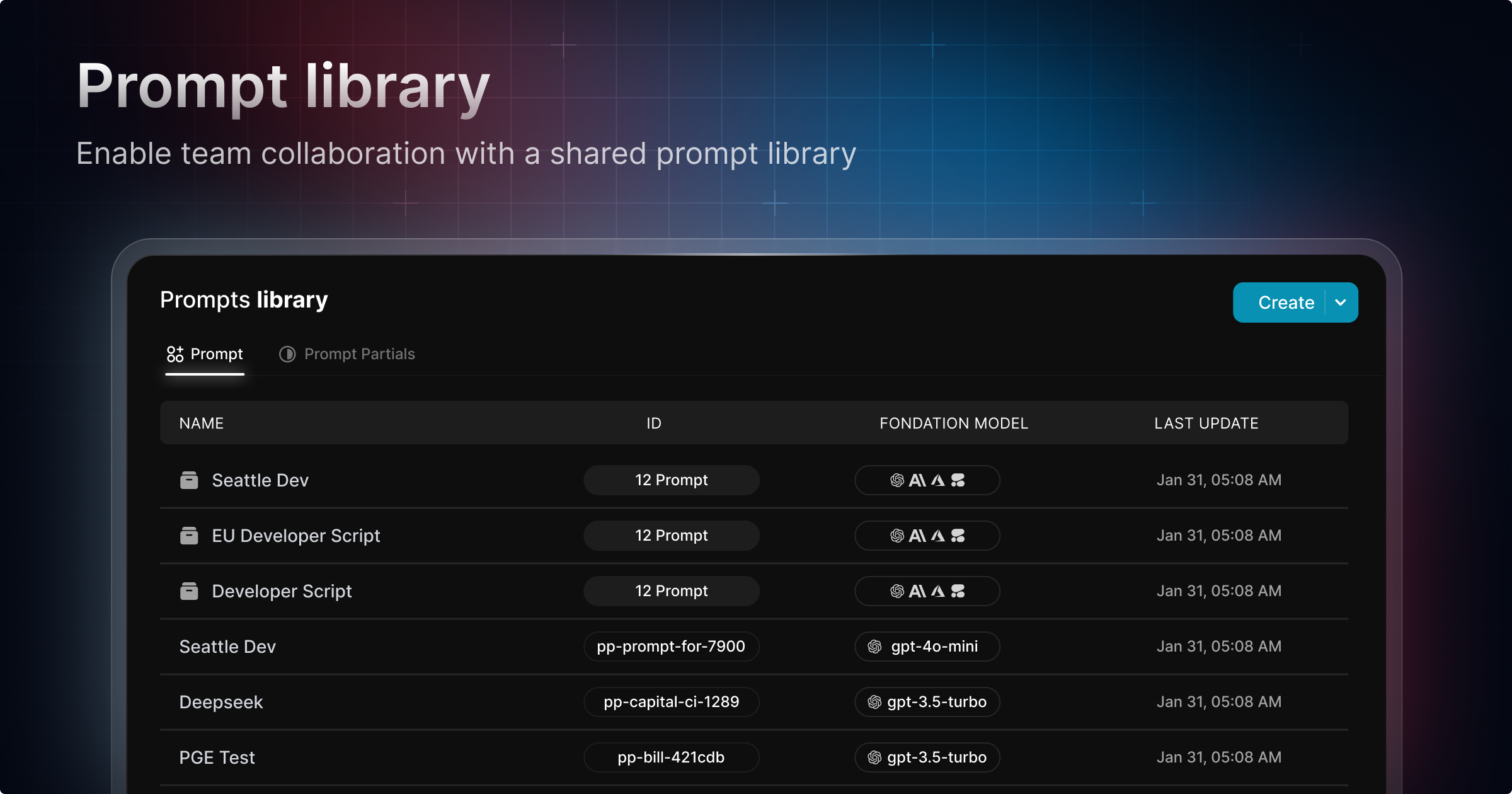The width and height of the screenshot is (1512, 794).
Task: Click Anthropic logo in Seattle Dev folder row
Action: coord(917,480)
